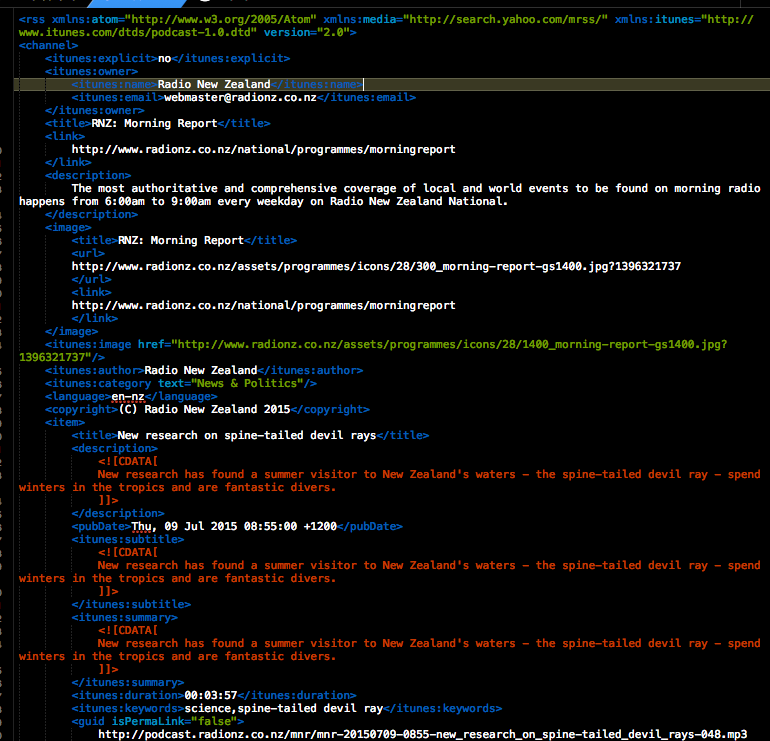
Task: Click the guid isPermaLink="false" tag
Action: click(x=158, y=721)
